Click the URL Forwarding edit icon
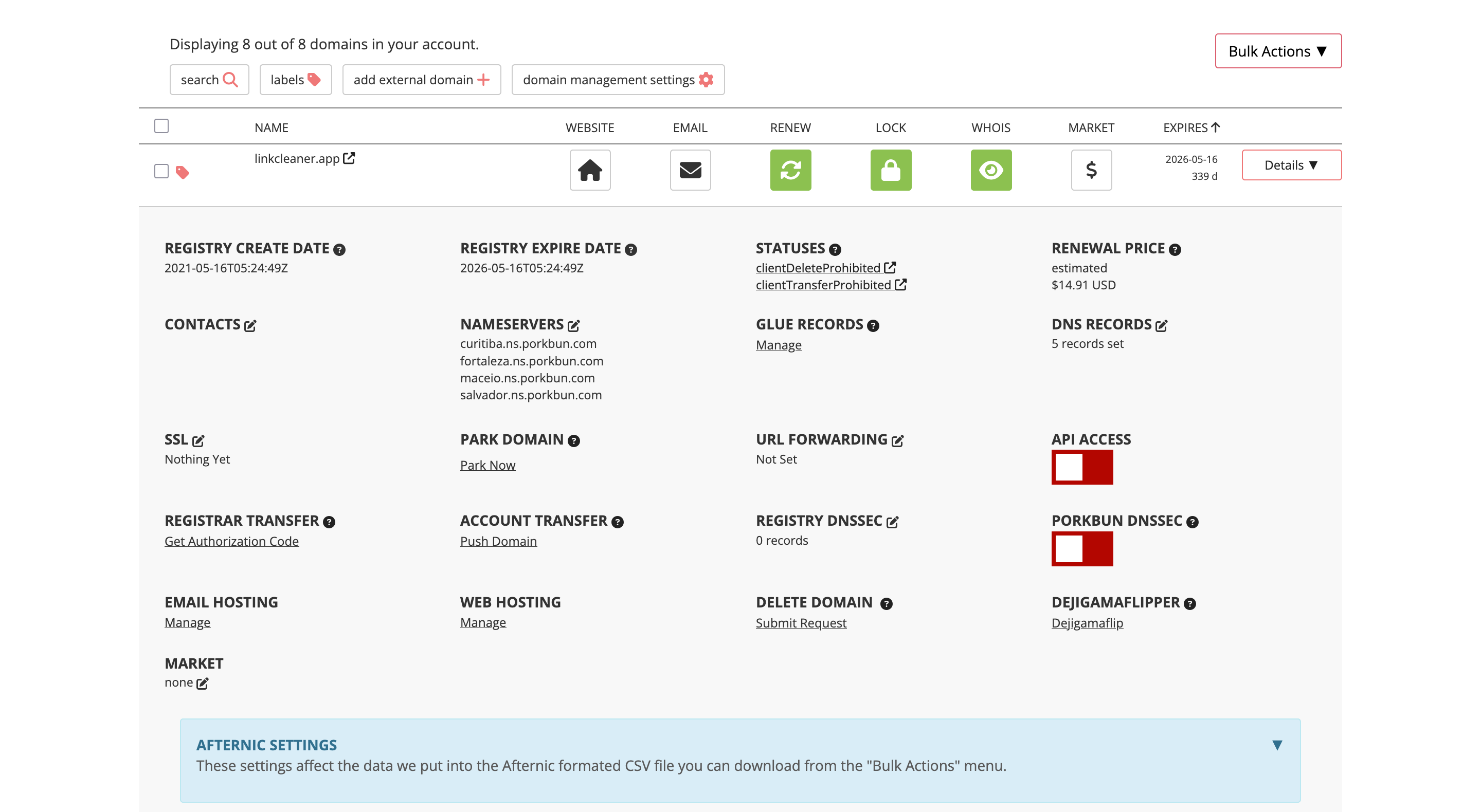This screenshot has width=1481, height=812. (x=897, y=441)
